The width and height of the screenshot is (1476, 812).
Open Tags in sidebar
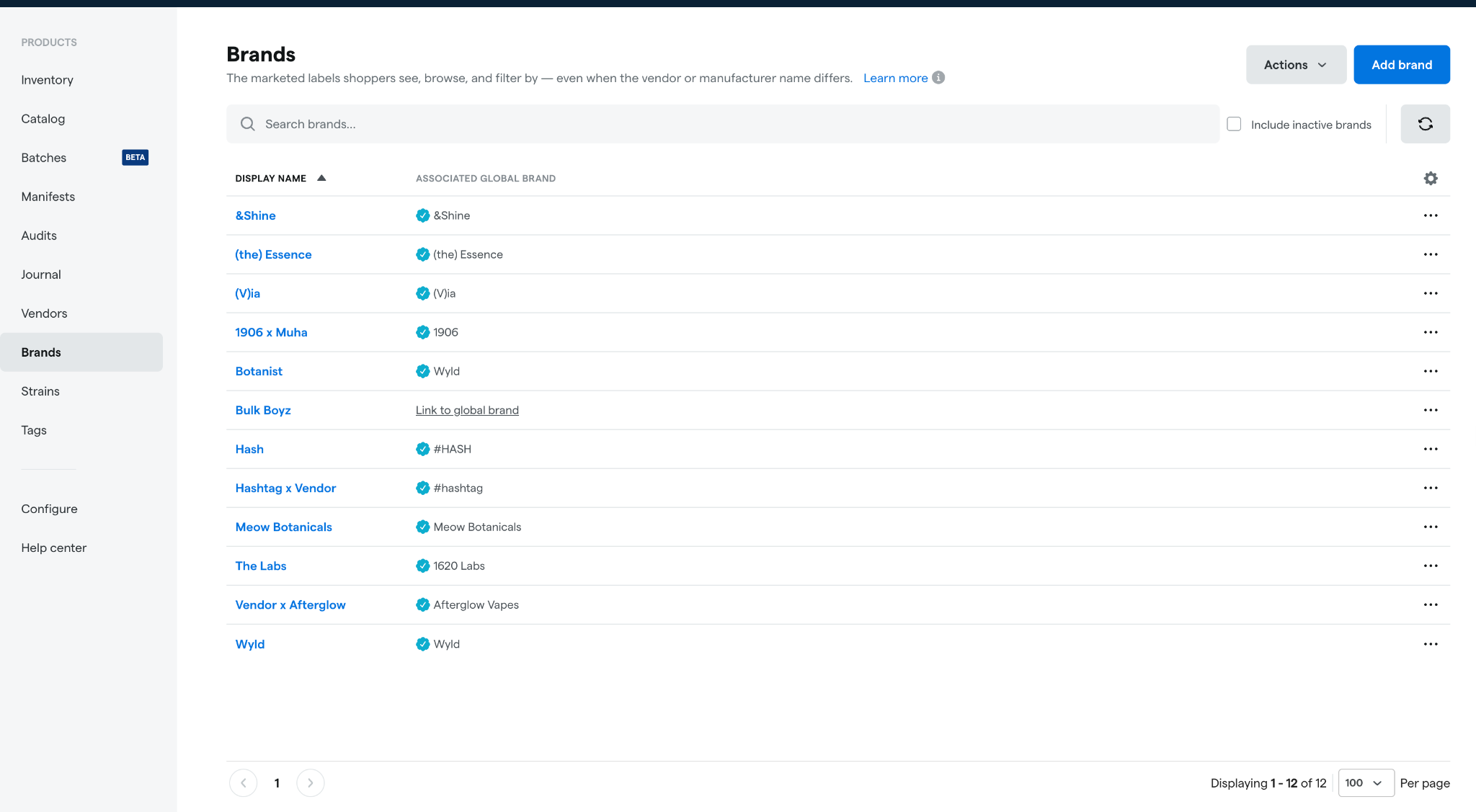click(34, 430)
